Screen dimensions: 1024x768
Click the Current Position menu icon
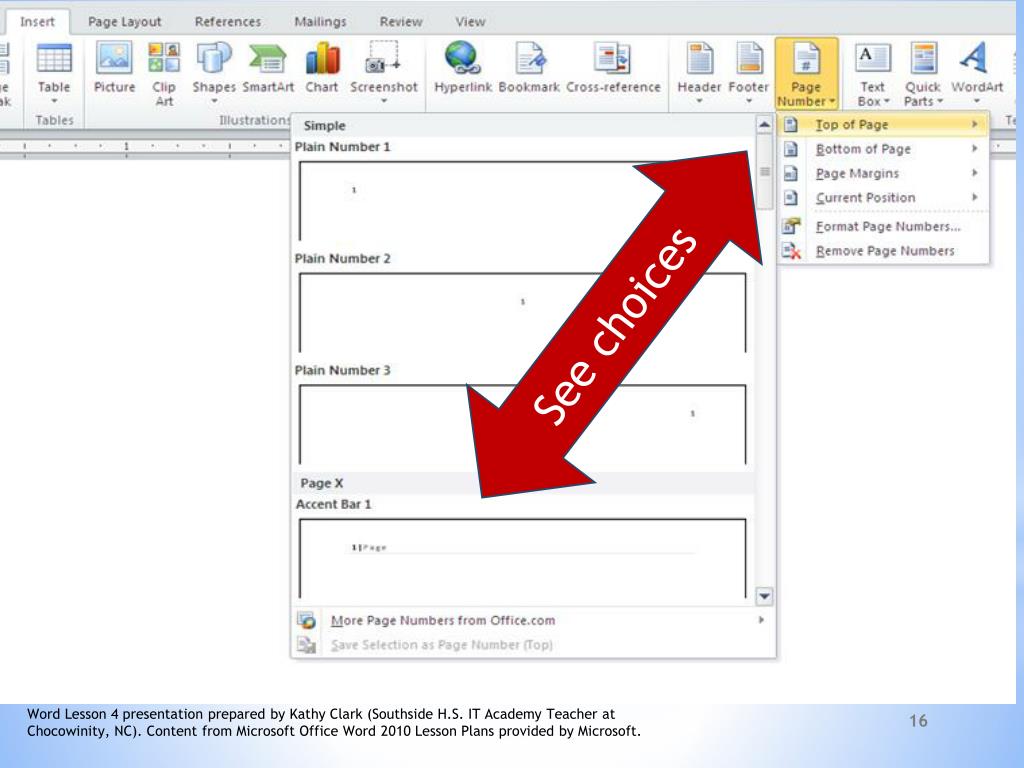coord(791,197)
